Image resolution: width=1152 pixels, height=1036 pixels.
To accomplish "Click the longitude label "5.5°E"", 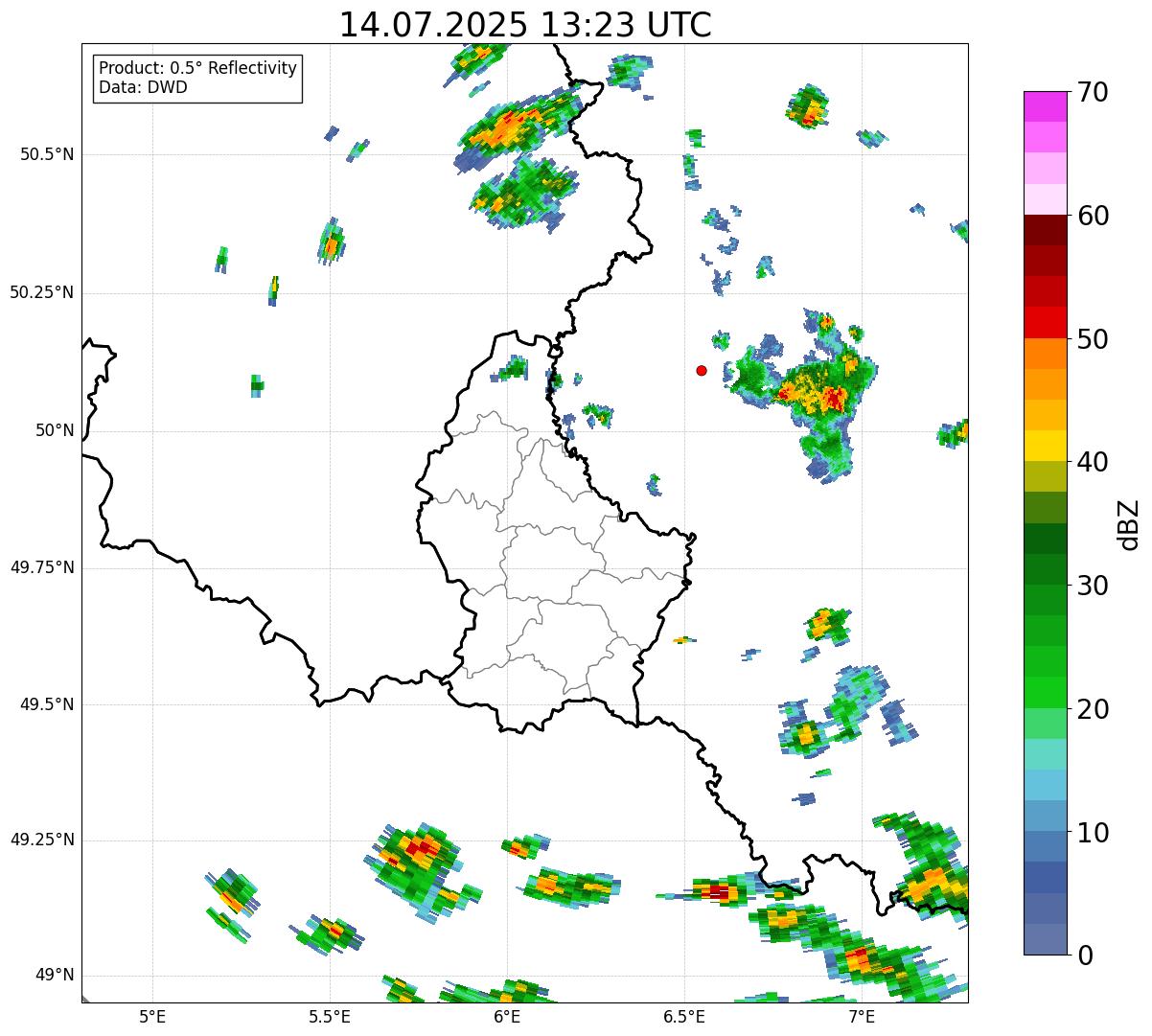I will [x=330, y=1016].
